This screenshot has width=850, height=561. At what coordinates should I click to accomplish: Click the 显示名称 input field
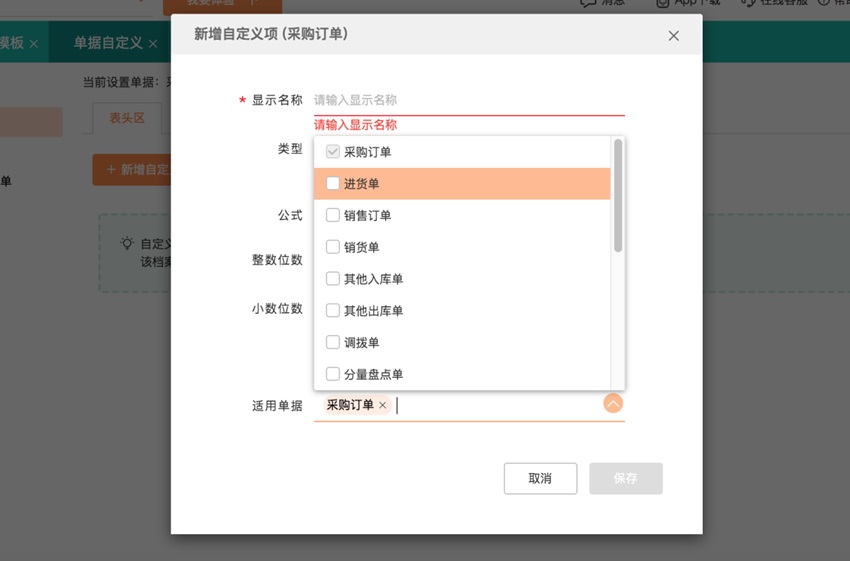click(469, 100)
